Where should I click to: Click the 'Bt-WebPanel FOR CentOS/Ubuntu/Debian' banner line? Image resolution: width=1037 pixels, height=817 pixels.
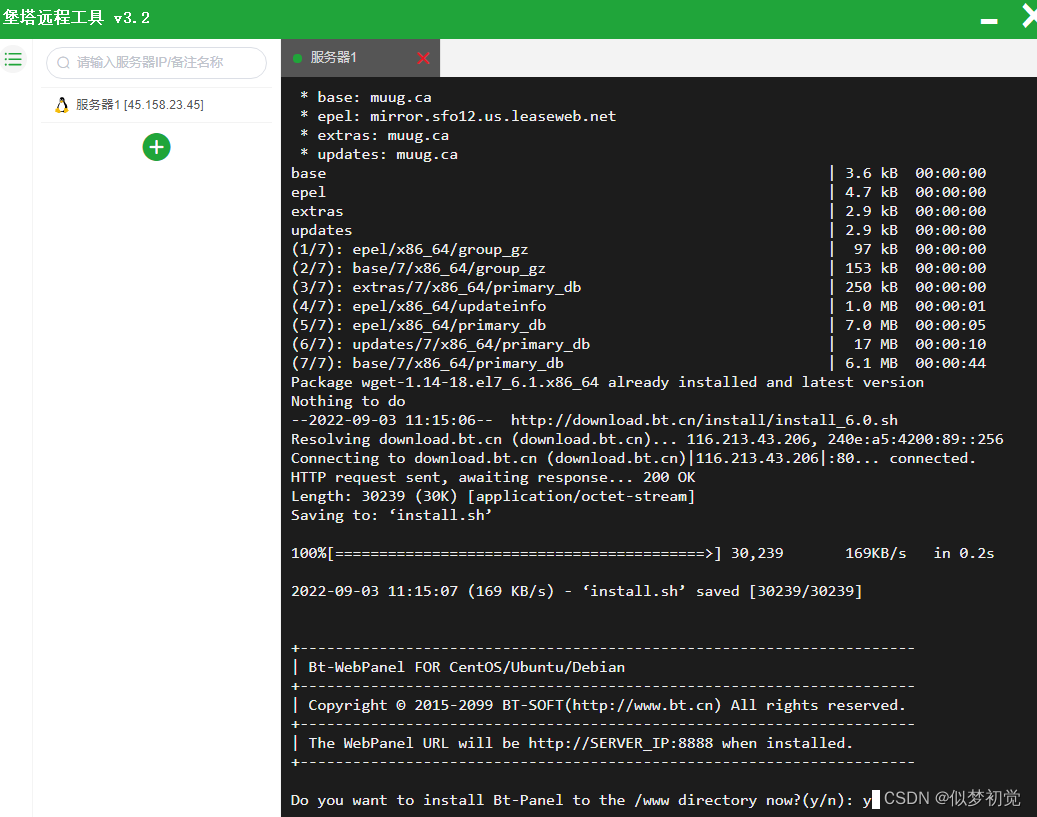pyautogui.click(x=467, y=667)
